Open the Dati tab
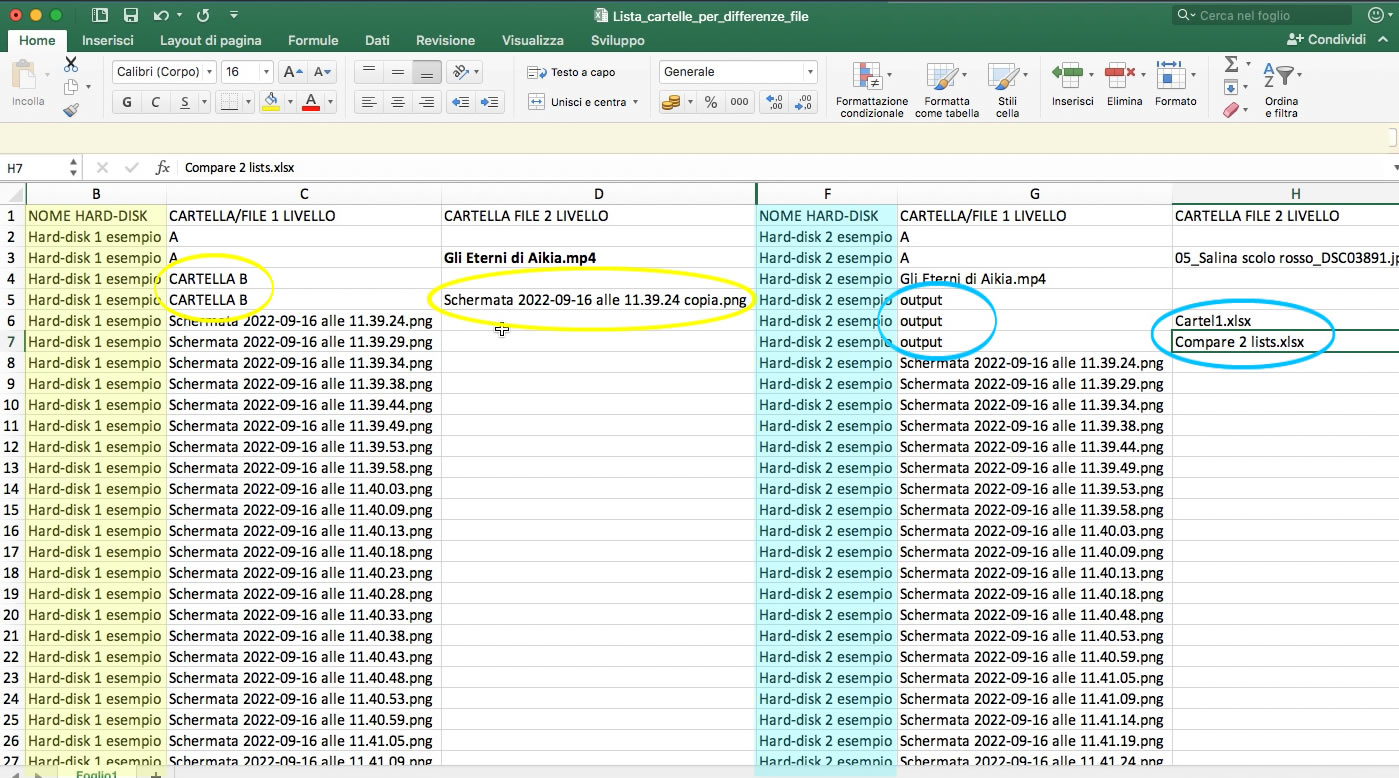The height and width of the screenshot is (778, 1399). (x=377, y=40)
